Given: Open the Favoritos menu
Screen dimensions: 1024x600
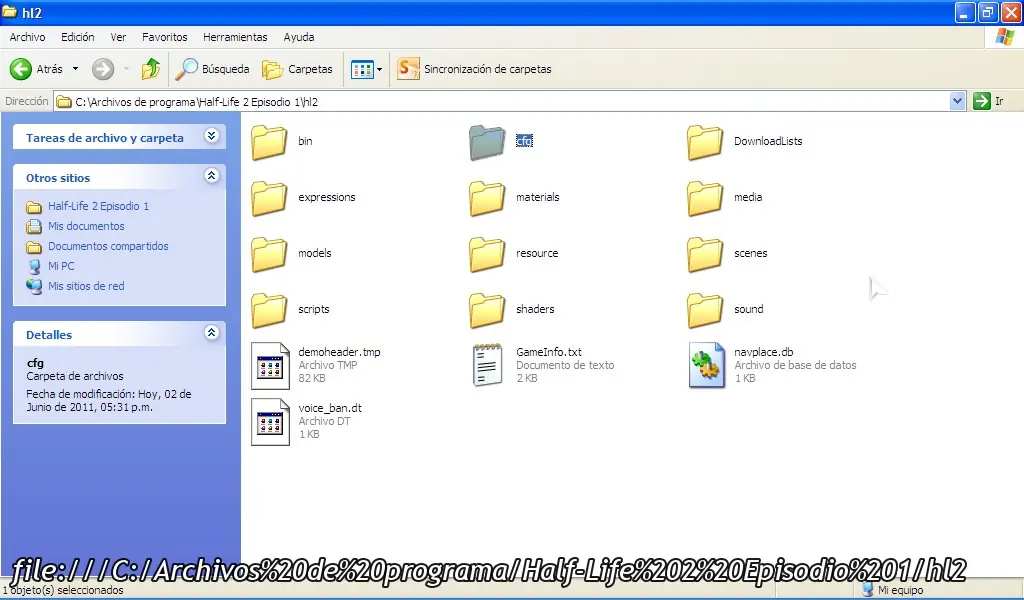Looking at the screenshot, I should pyautogui.click(x=164, y=37).
